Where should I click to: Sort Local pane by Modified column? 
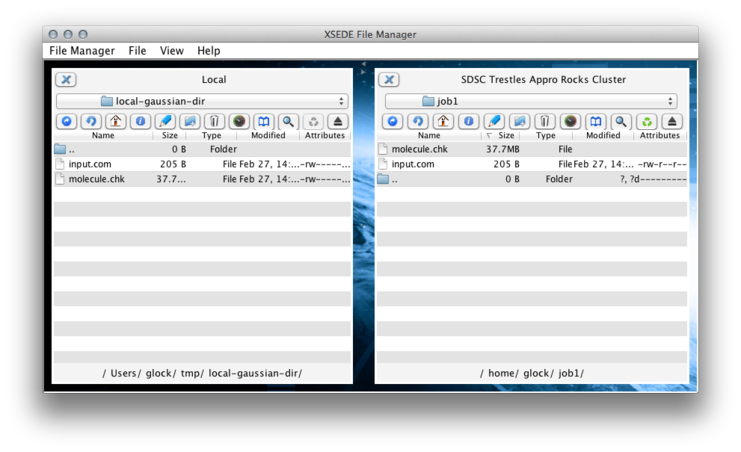[268, 135]
